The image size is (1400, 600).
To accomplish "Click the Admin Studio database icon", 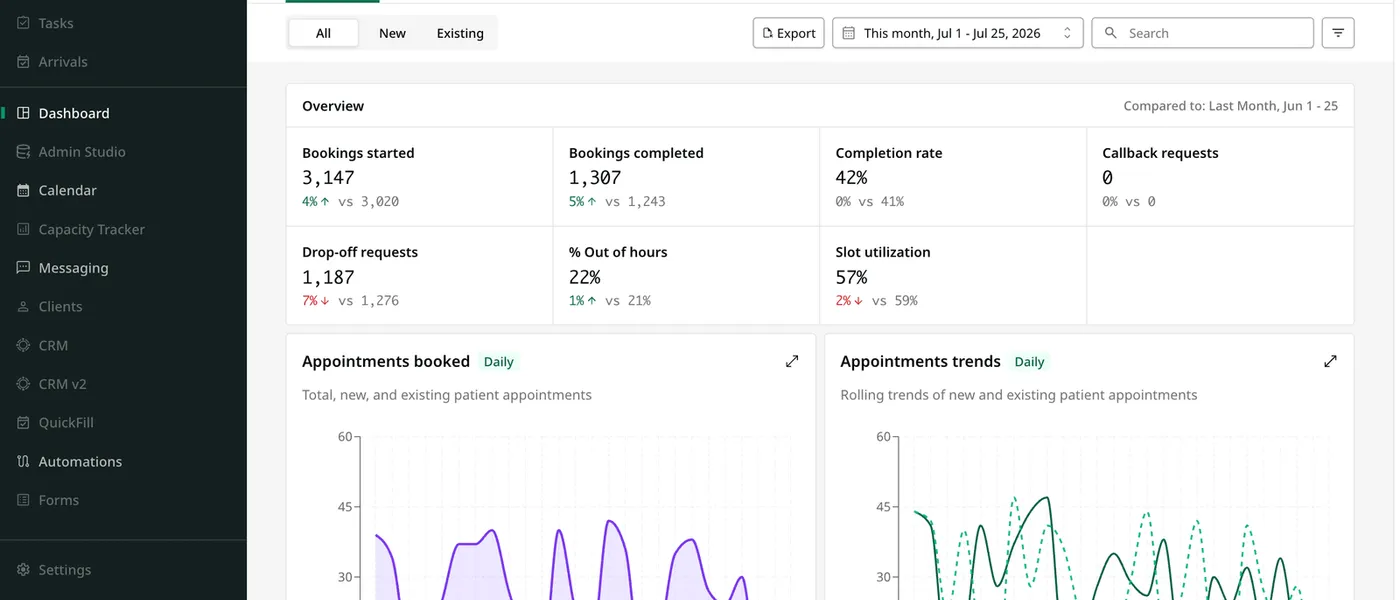I will [x=23, y=152].
